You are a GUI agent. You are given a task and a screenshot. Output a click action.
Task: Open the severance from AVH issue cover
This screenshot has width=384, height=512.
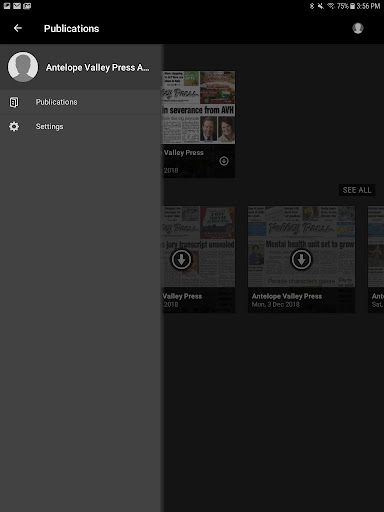[x=198, y=107]
